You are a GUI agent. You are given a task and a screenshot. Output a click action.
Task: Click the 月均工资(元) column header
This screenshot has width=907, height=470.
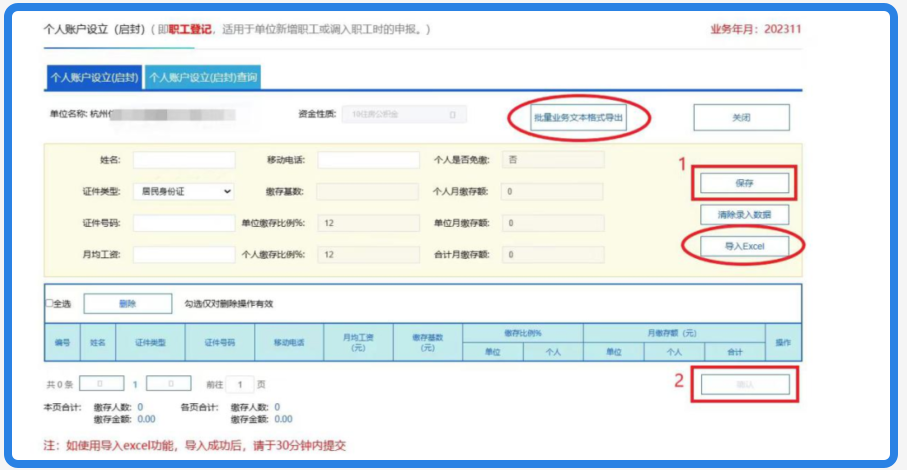point(359,342)
